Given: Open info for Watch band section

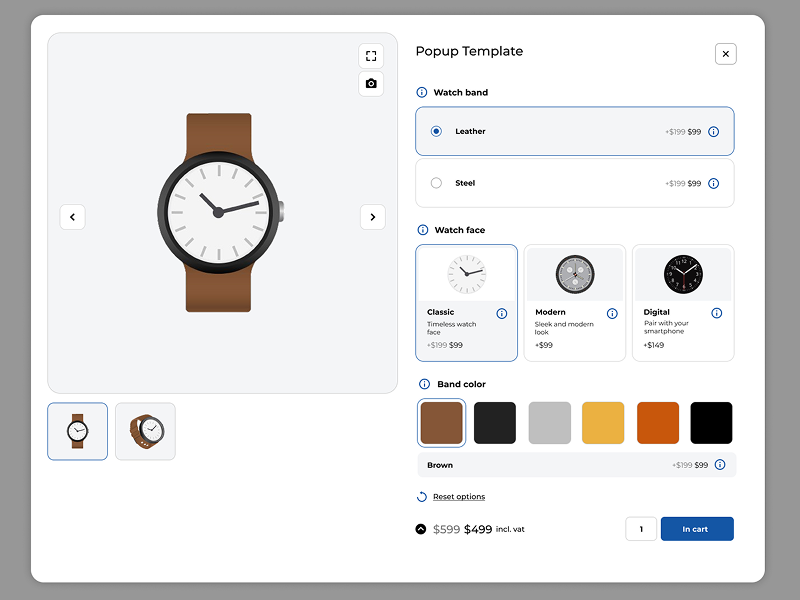Looking at the screenshot, I should tap(422, 92).
